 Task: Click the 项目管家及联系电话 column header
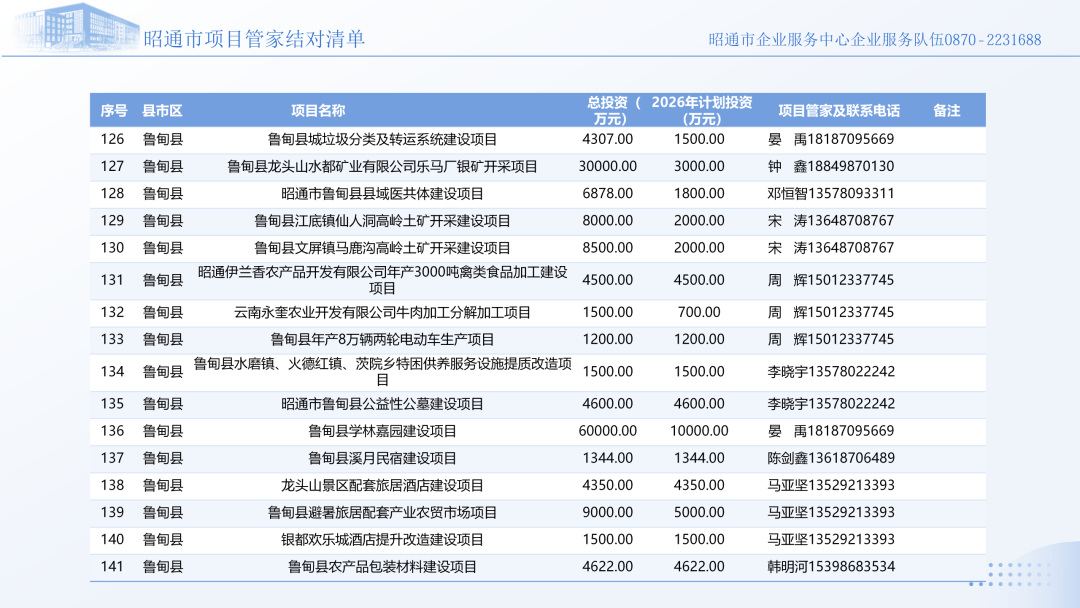(x=839, y=111)
